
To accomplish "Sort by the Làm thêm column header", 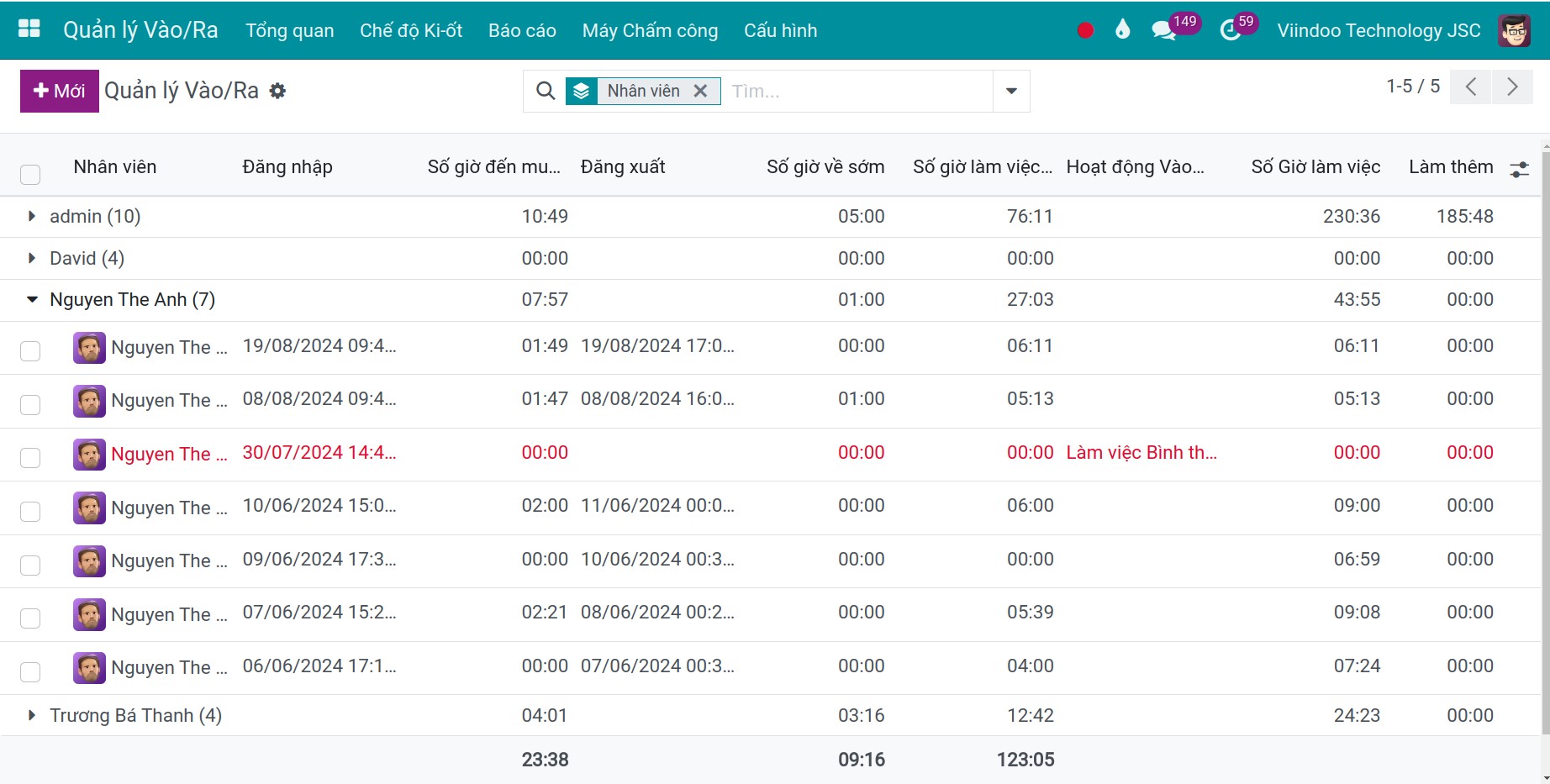I will [1451, 166].
